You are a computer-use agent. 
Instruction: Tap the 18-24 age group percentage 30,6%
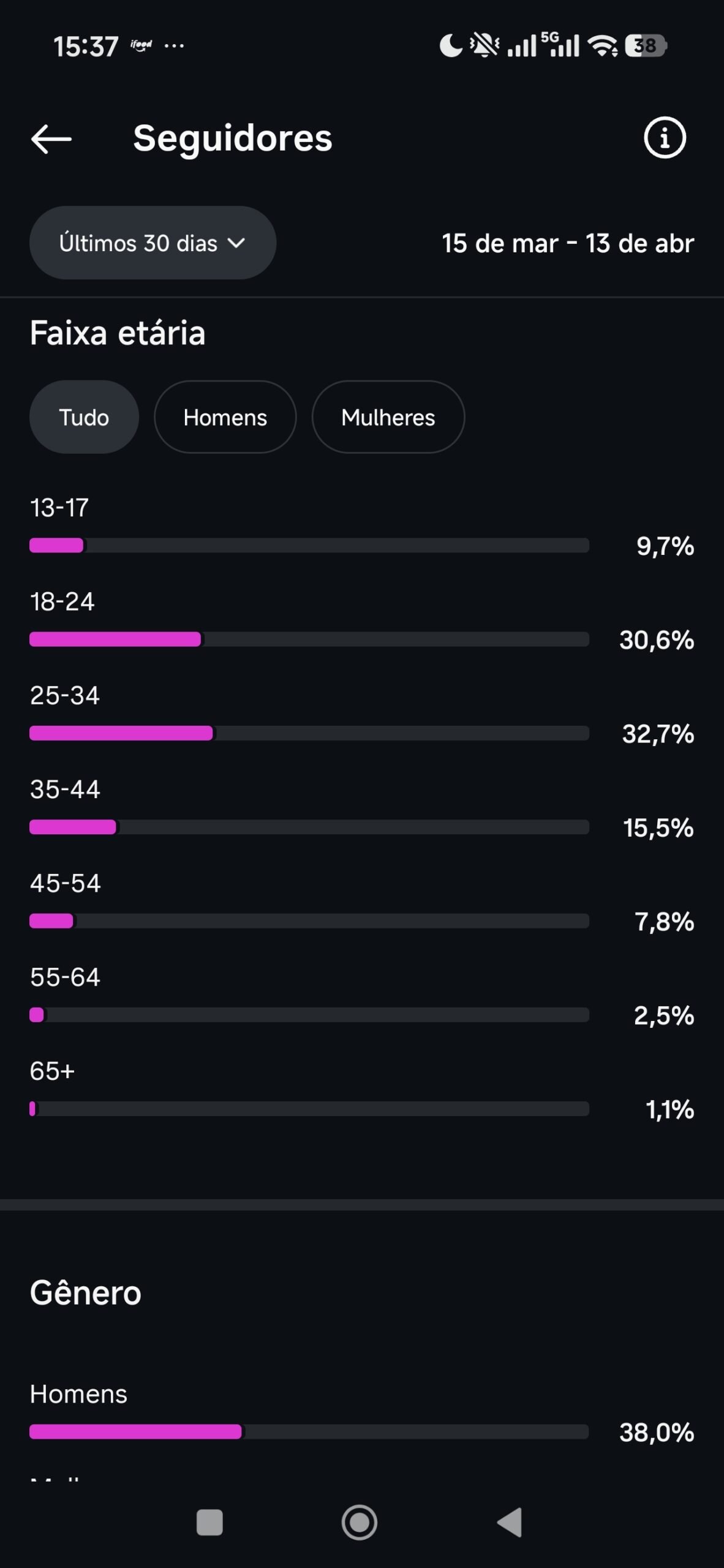pyautogui.click(x=657, y=640)
